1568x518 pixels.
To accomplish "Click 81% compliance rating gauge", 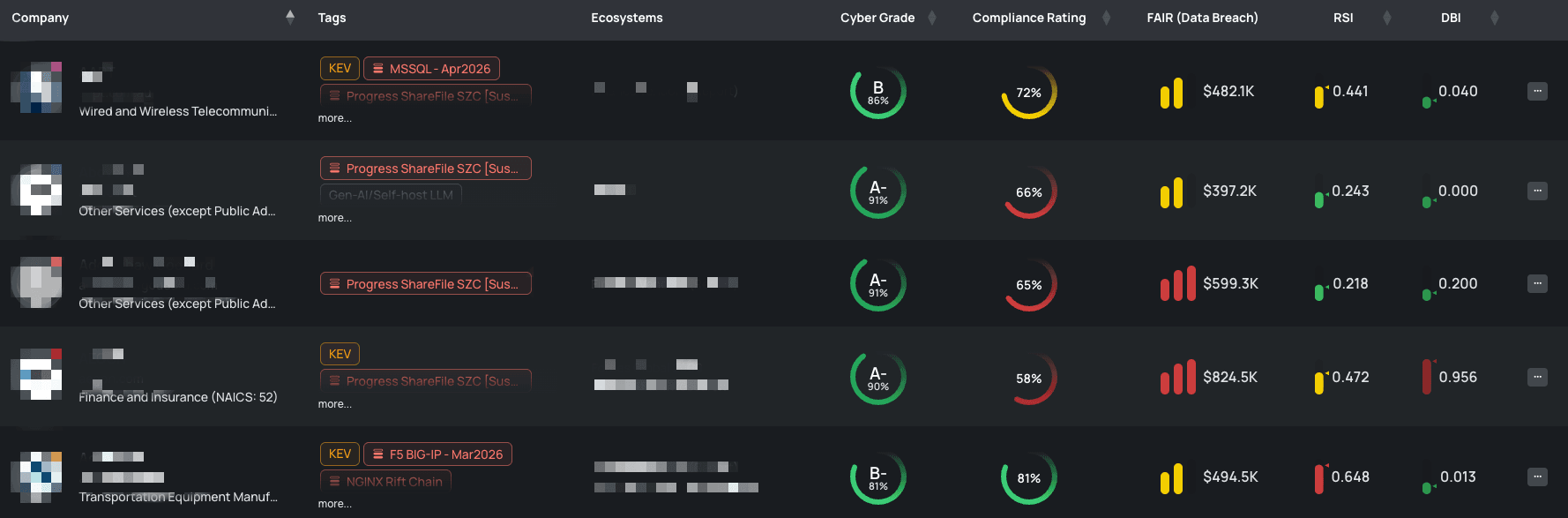I will (1029, 477).
